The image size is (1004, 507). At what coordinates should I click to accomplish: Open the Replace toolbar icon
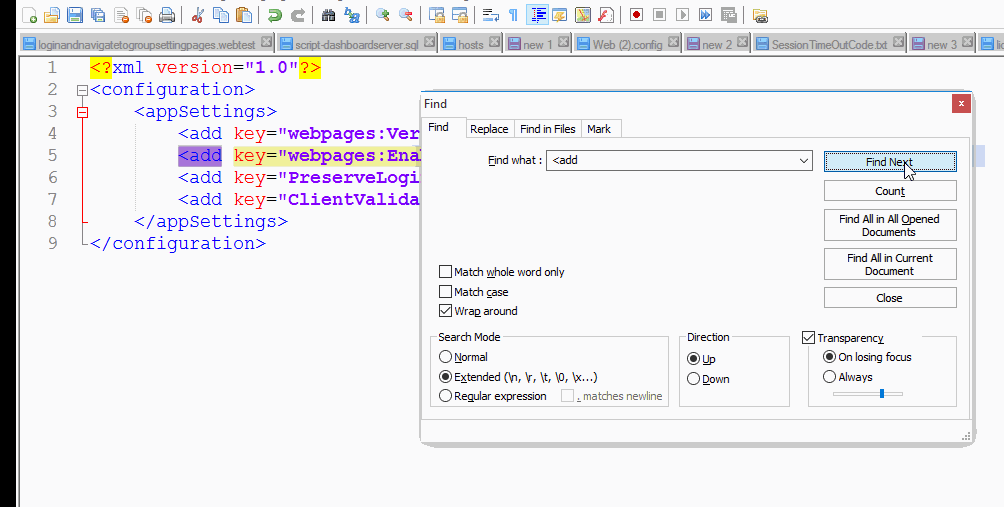[352, 15]
